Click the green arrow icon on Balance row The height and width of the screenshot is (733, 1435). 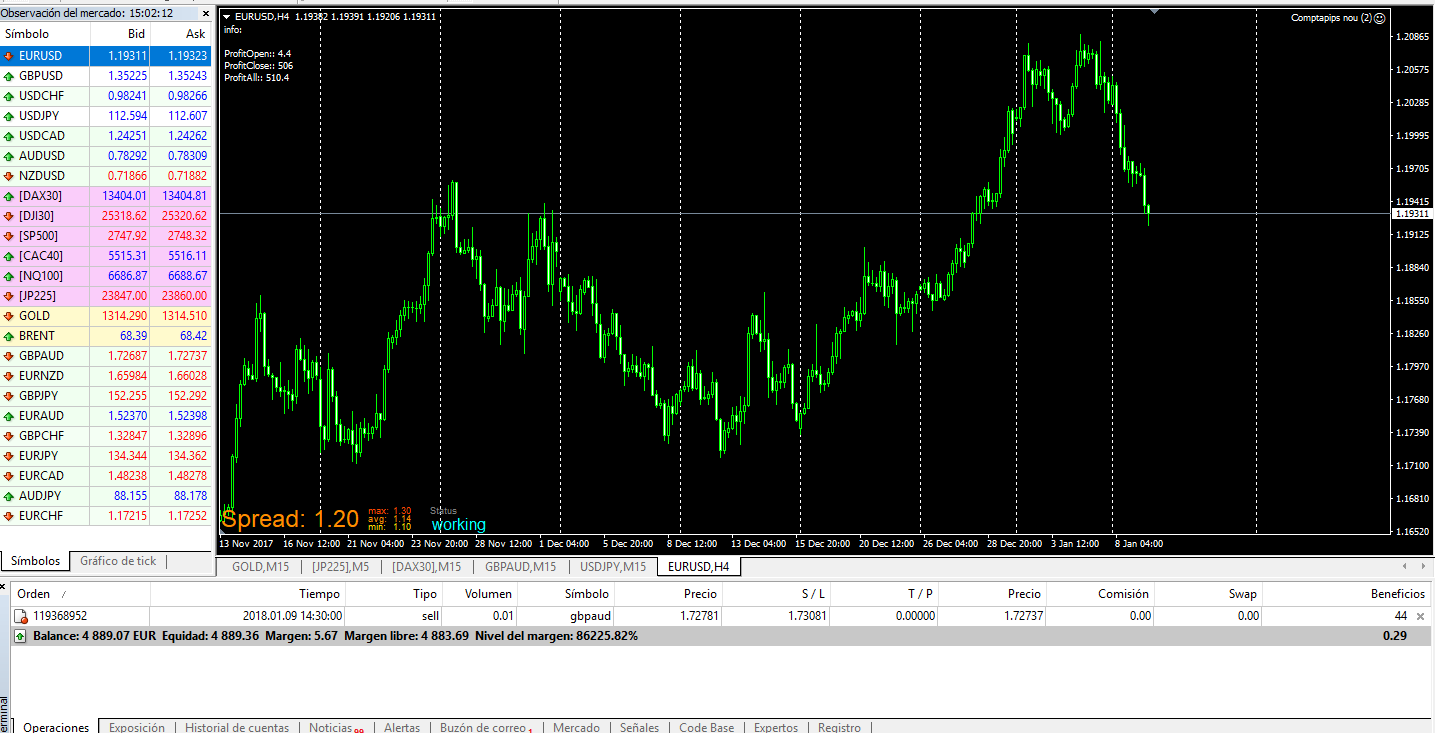point(20,636)
